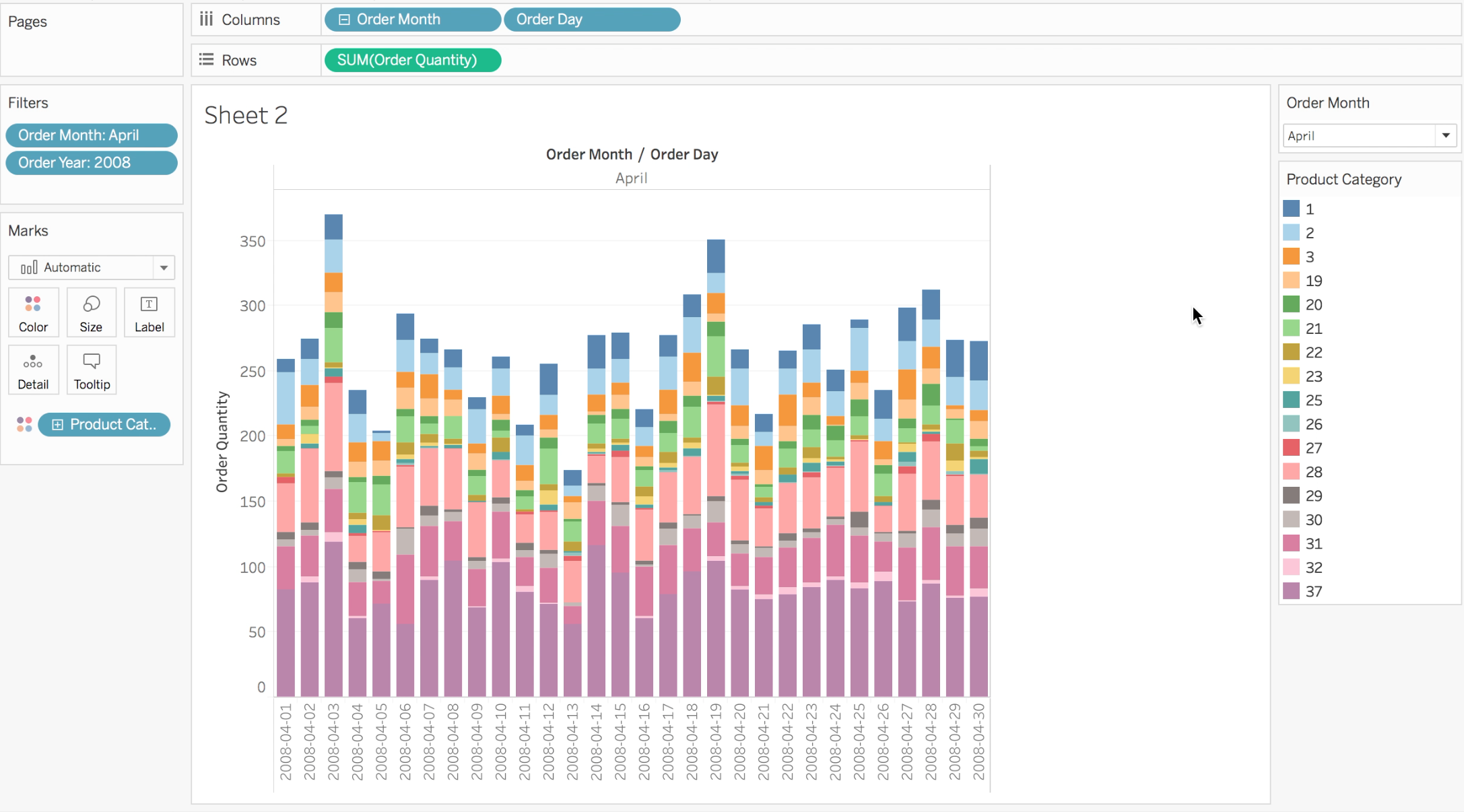Screen dimensions: 1464x812
Task: Click the Order Month / Order Day header
Action: [x=632, y=154]
